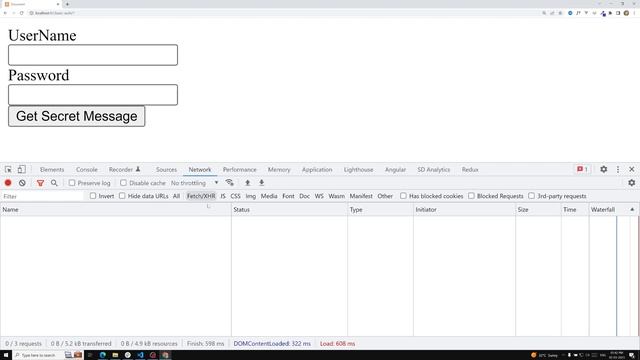Clear the network log
This screenshot has width=640, height=360.
[x=22, y=183]
